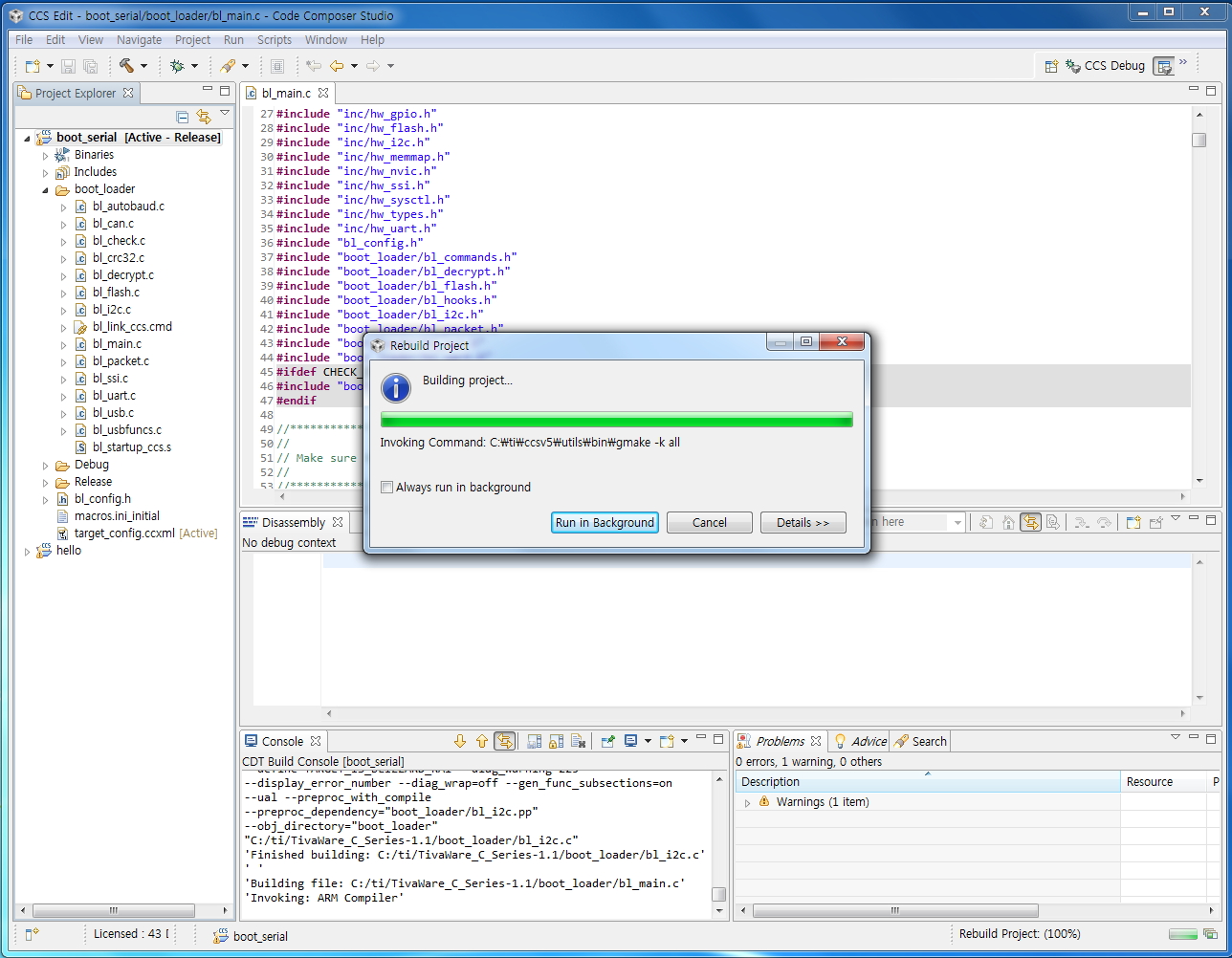
Task: Enable Always run in background checkbox
Action: pos(387,488)
